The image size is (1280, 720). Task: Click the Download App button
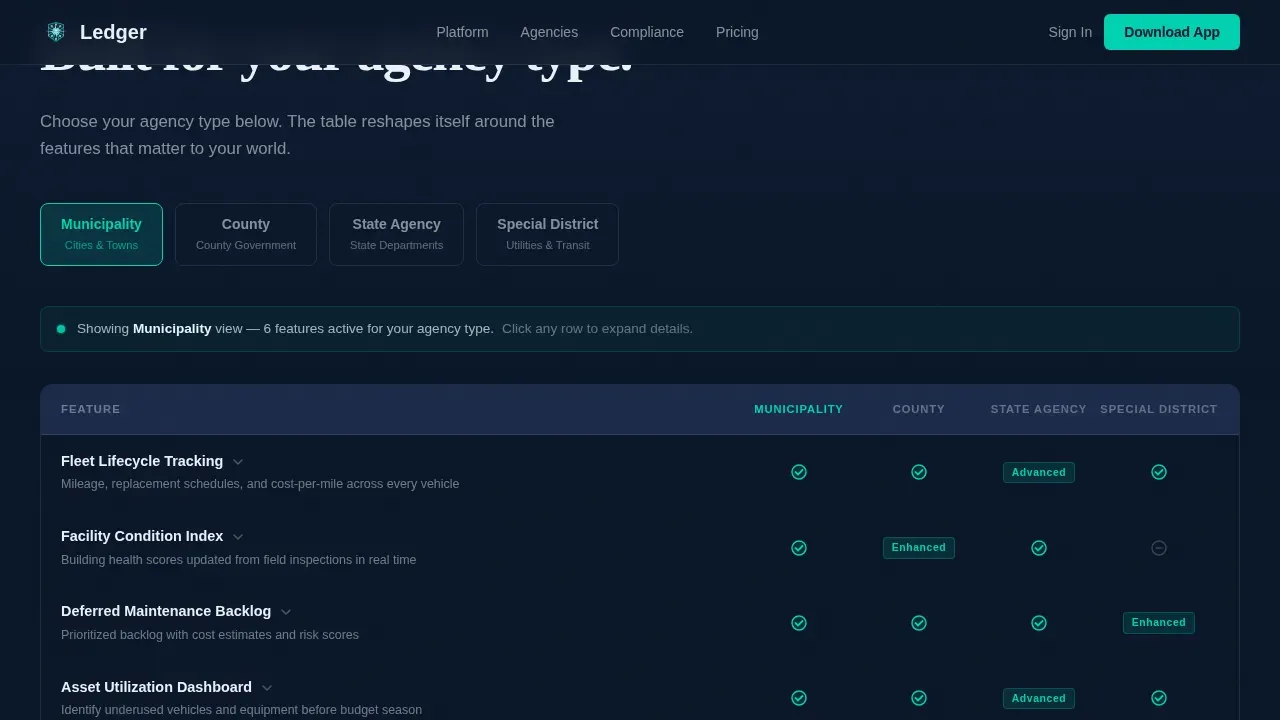point(1172,32)
